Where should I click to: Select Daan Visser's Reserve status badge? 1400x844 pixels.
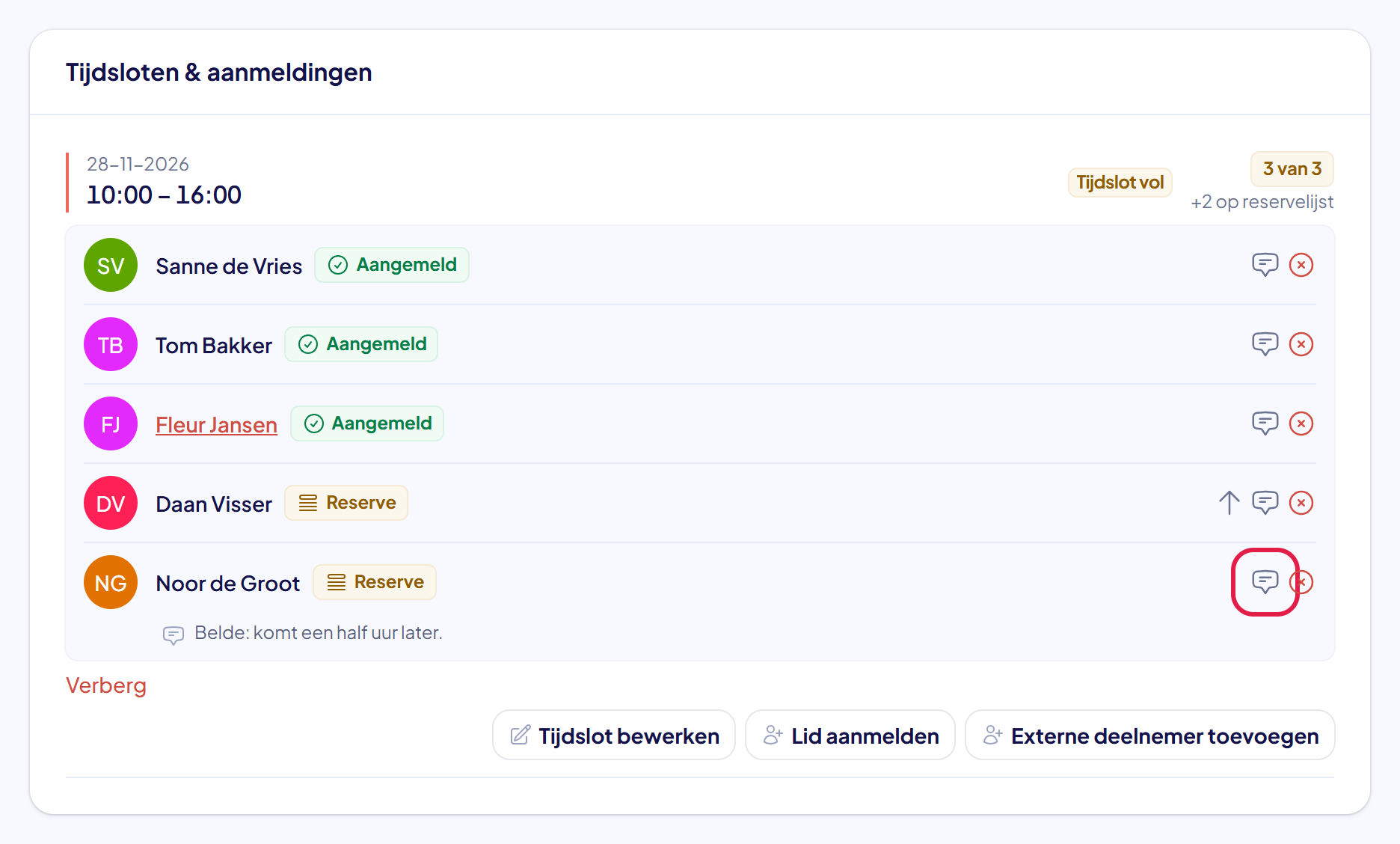coord(346,503)
